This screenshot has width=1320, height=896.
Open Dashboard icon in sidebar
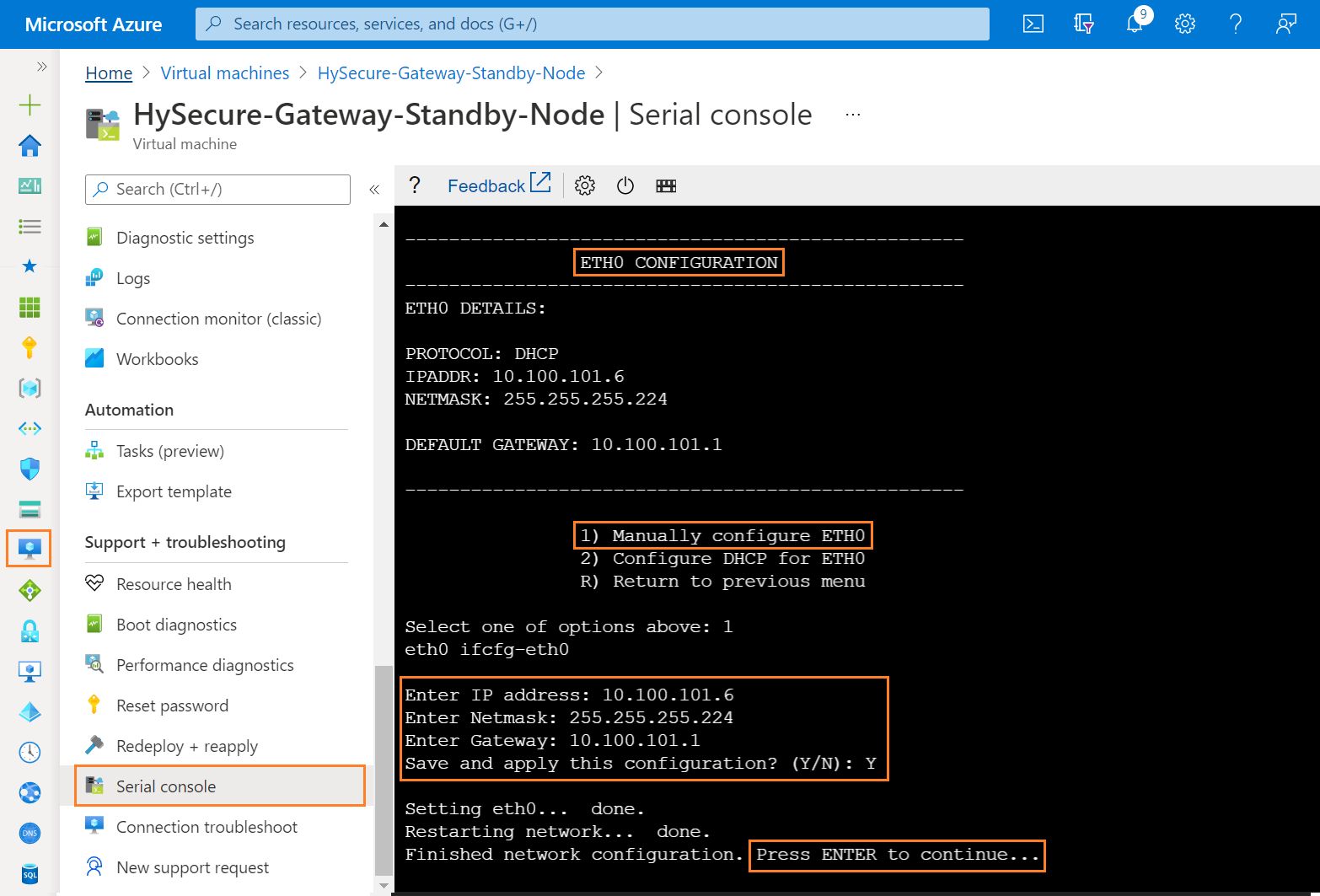pyautogui.click(x=30, y=185)
